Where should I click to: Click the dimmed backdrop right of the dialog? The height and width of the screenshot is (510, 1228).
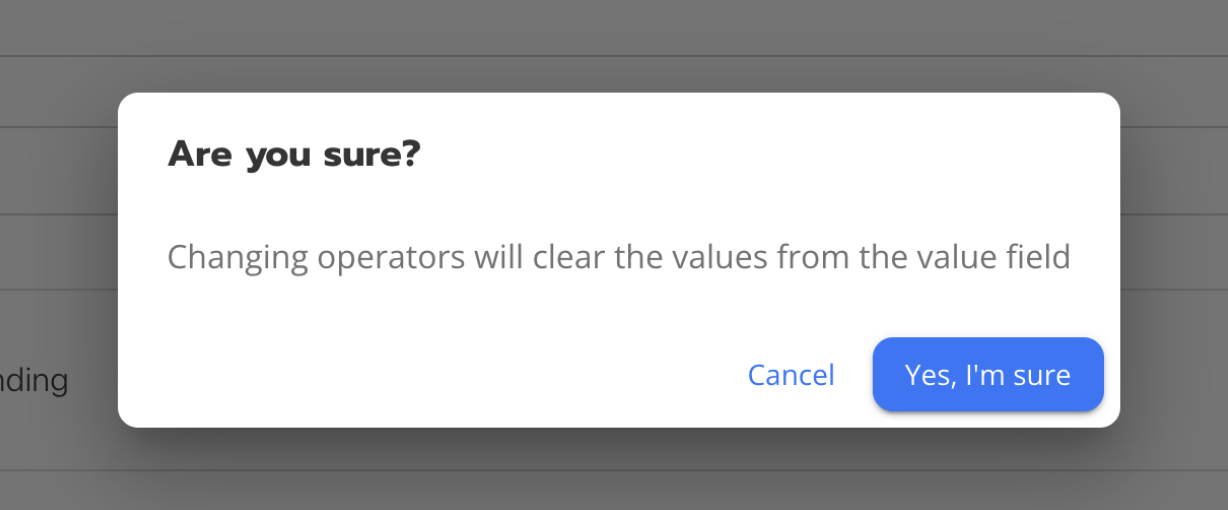click(1174, 260)
